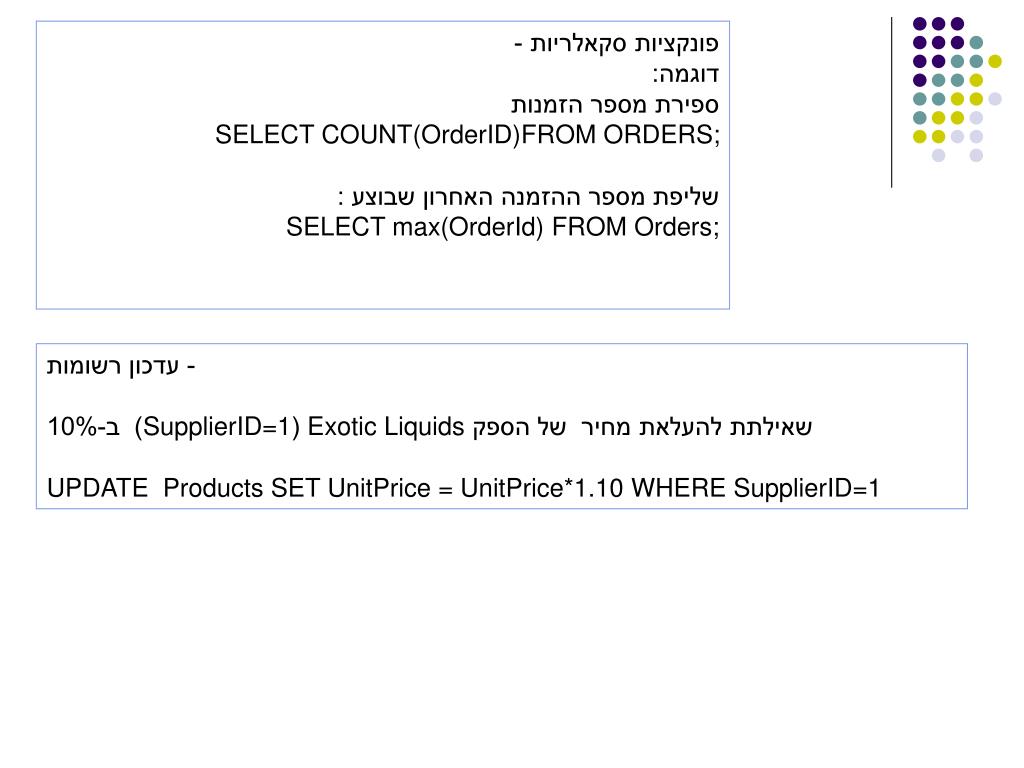Click the vertical line beside the dot pattern
This screenshot has width=1024, height=768.
tap(892, 102)
